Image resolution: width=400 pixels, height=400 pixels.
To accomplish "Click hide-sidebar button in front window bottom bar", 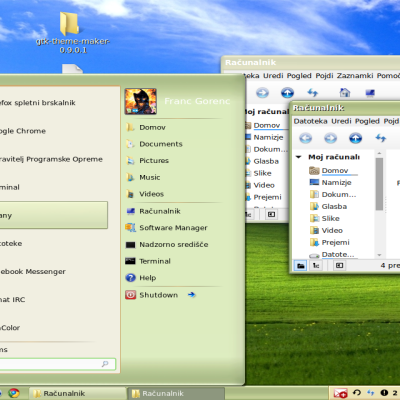I will 339,266.
